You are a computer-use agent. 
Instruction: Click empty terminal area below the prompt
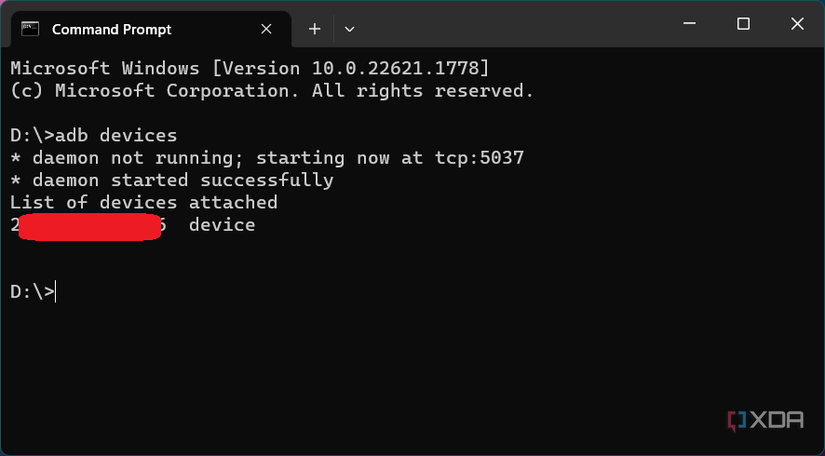[410, 368]
